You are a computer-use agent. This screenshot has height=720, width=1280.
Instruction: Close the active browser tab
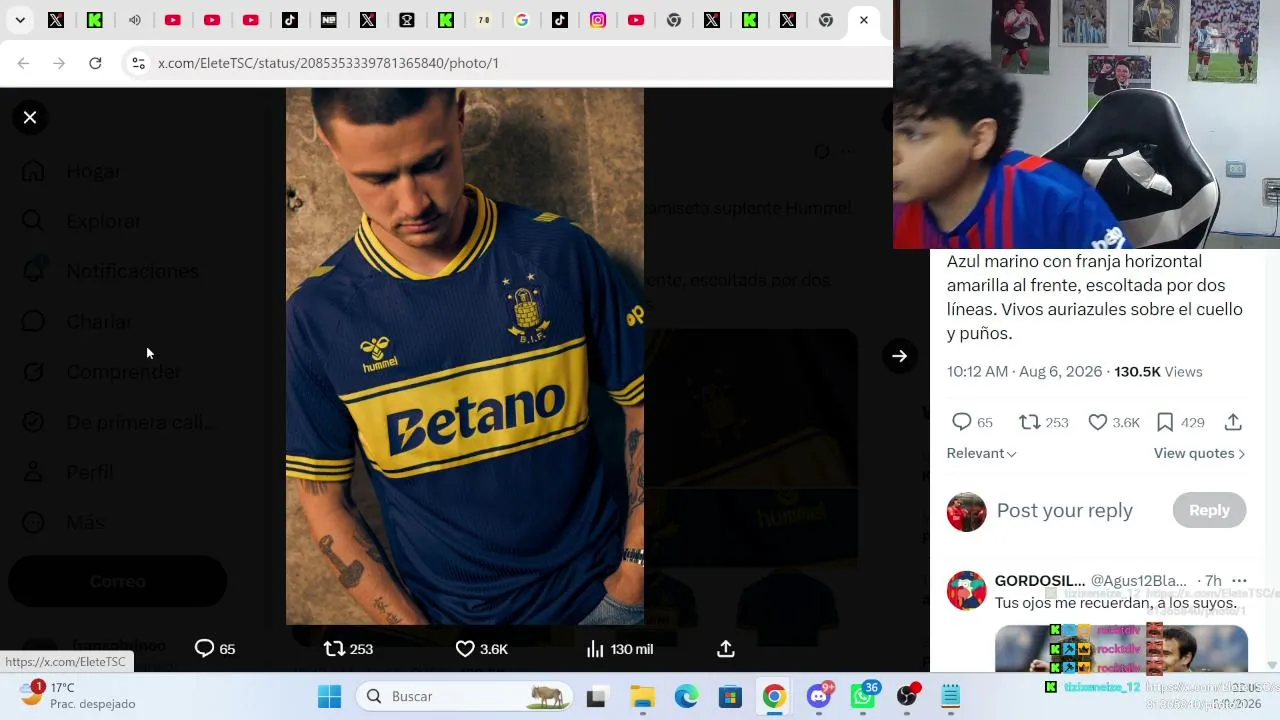[864, 20]
